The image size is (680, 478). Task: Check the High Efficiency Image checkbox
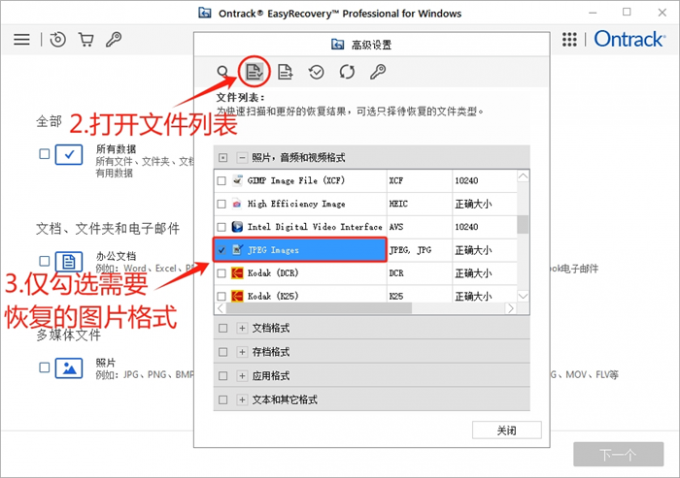click(222, 203)
